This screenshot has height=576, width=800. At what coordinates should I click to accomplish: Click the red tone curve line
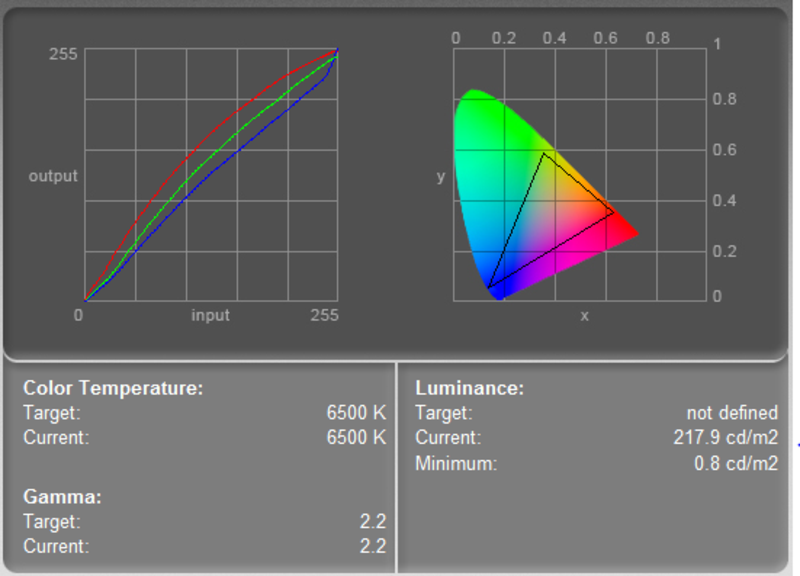(x=194, y=151)
